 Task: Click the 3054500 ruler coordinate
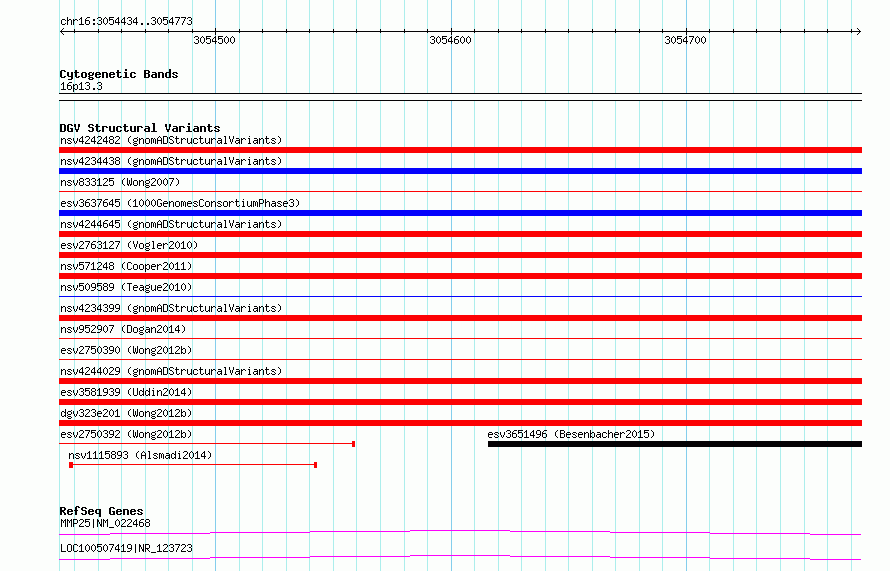214,40
